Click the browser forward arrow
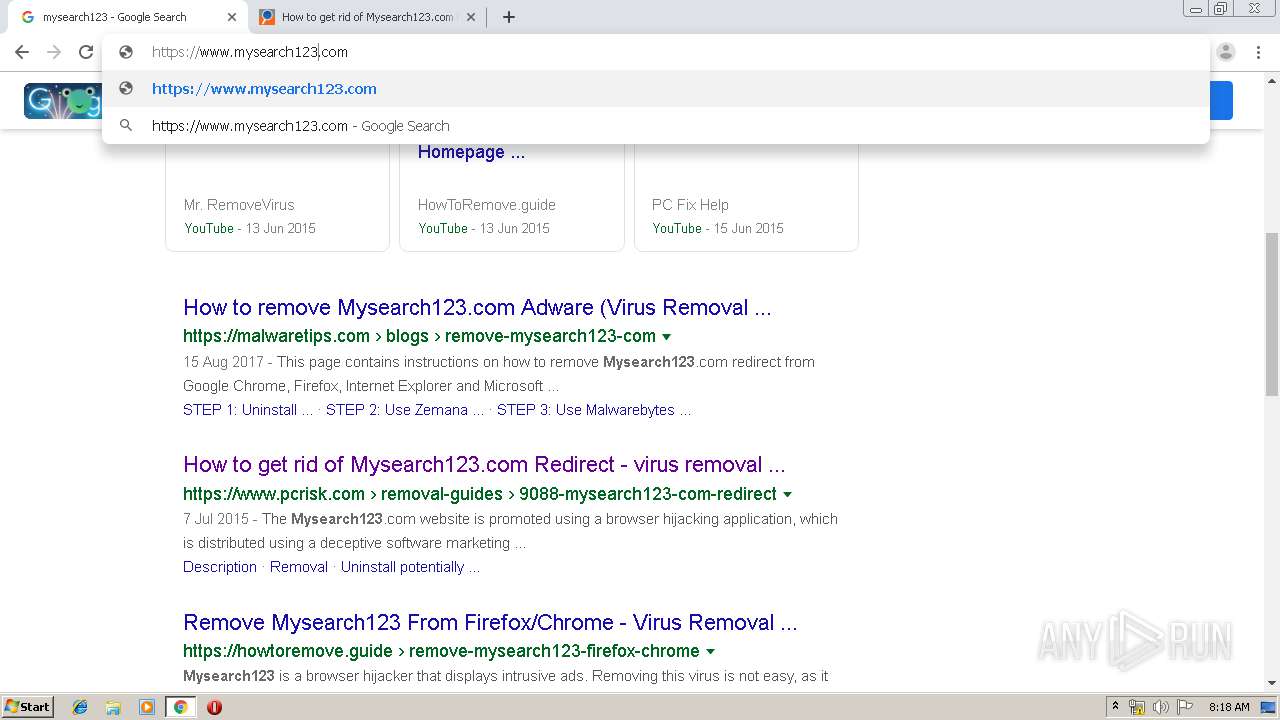This screenshot has width=1280, height=720. pos(54,52)
